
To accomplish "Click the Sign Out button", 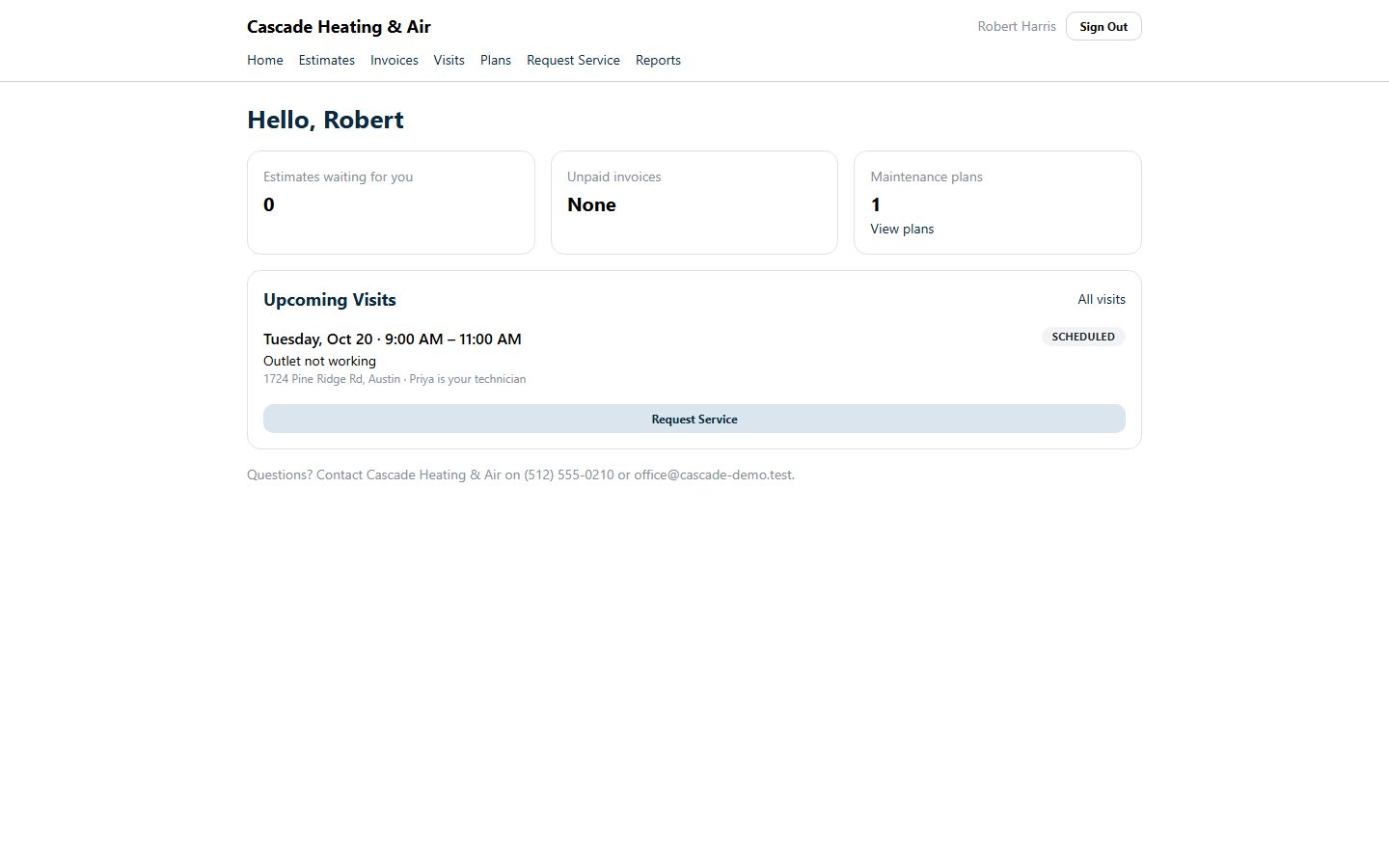I will (1103, 27).
